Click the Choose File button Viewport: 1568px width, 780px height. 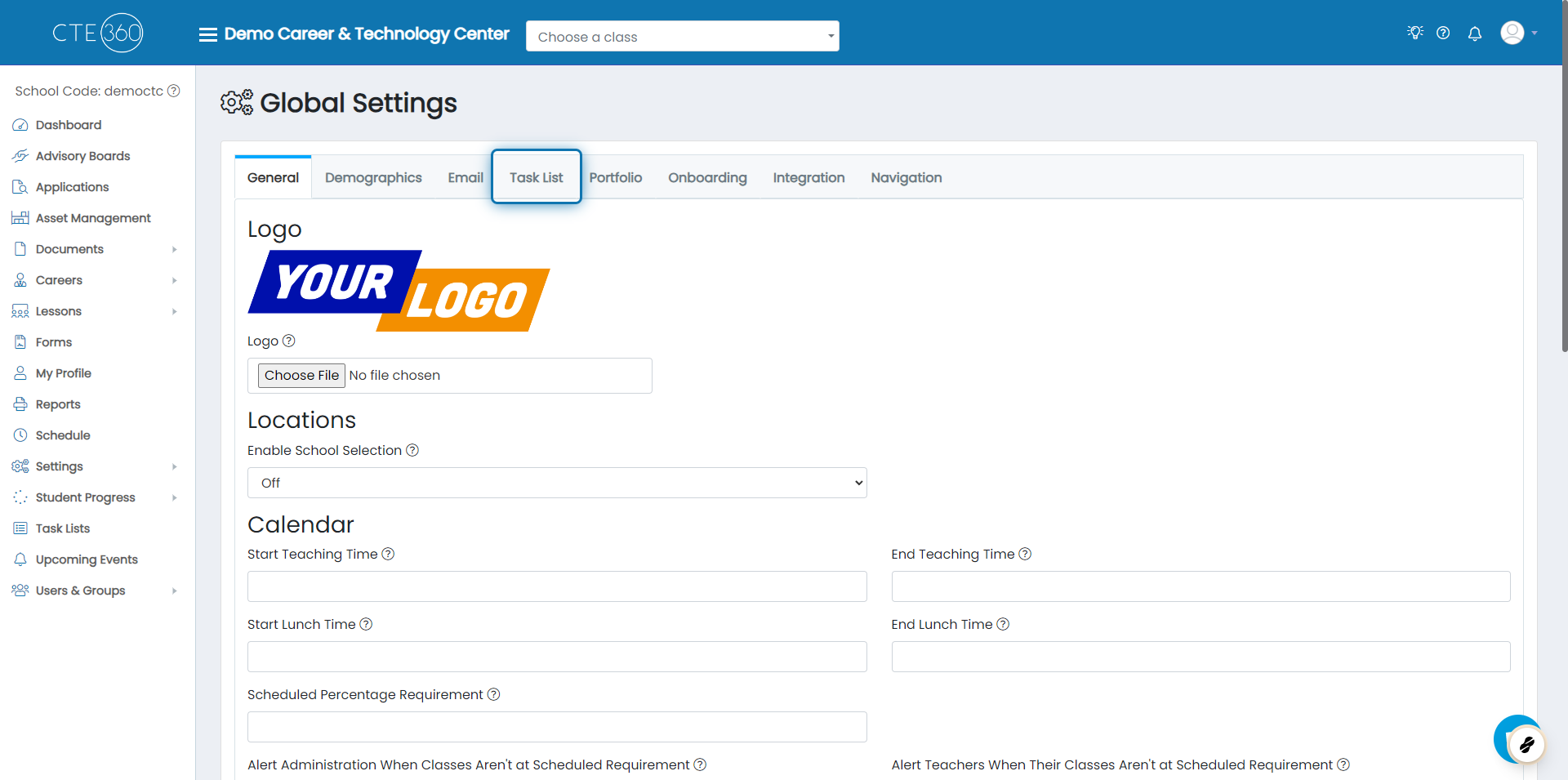301,375
